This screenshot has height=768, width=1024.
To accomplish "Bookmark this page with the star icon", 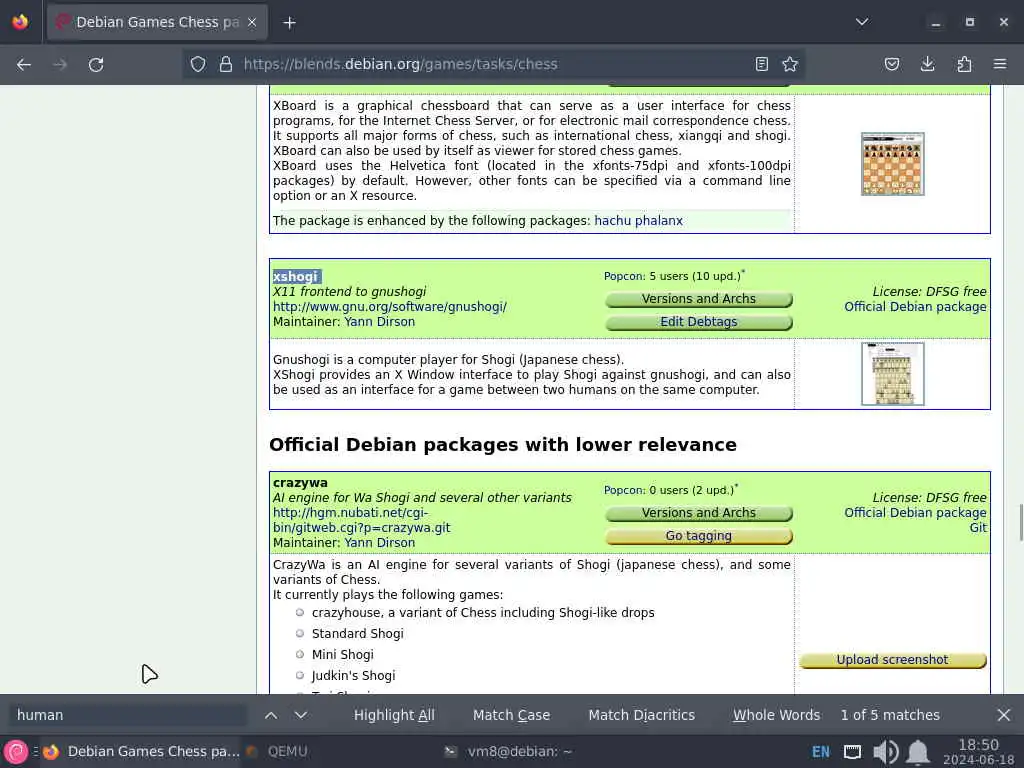I will click(790, 64).
